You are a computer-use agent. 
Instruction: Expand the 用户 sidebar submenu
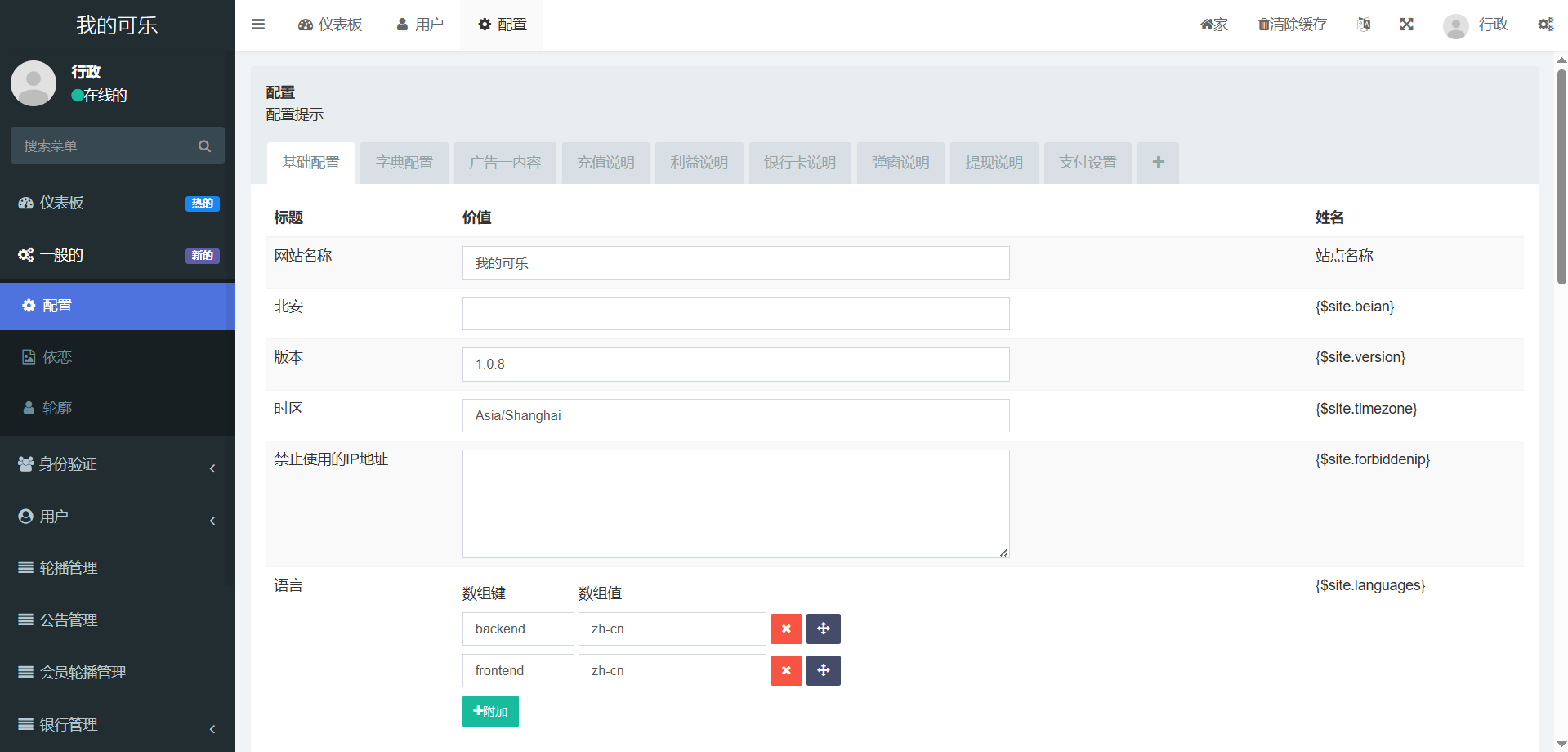click(x=118, y=517)
